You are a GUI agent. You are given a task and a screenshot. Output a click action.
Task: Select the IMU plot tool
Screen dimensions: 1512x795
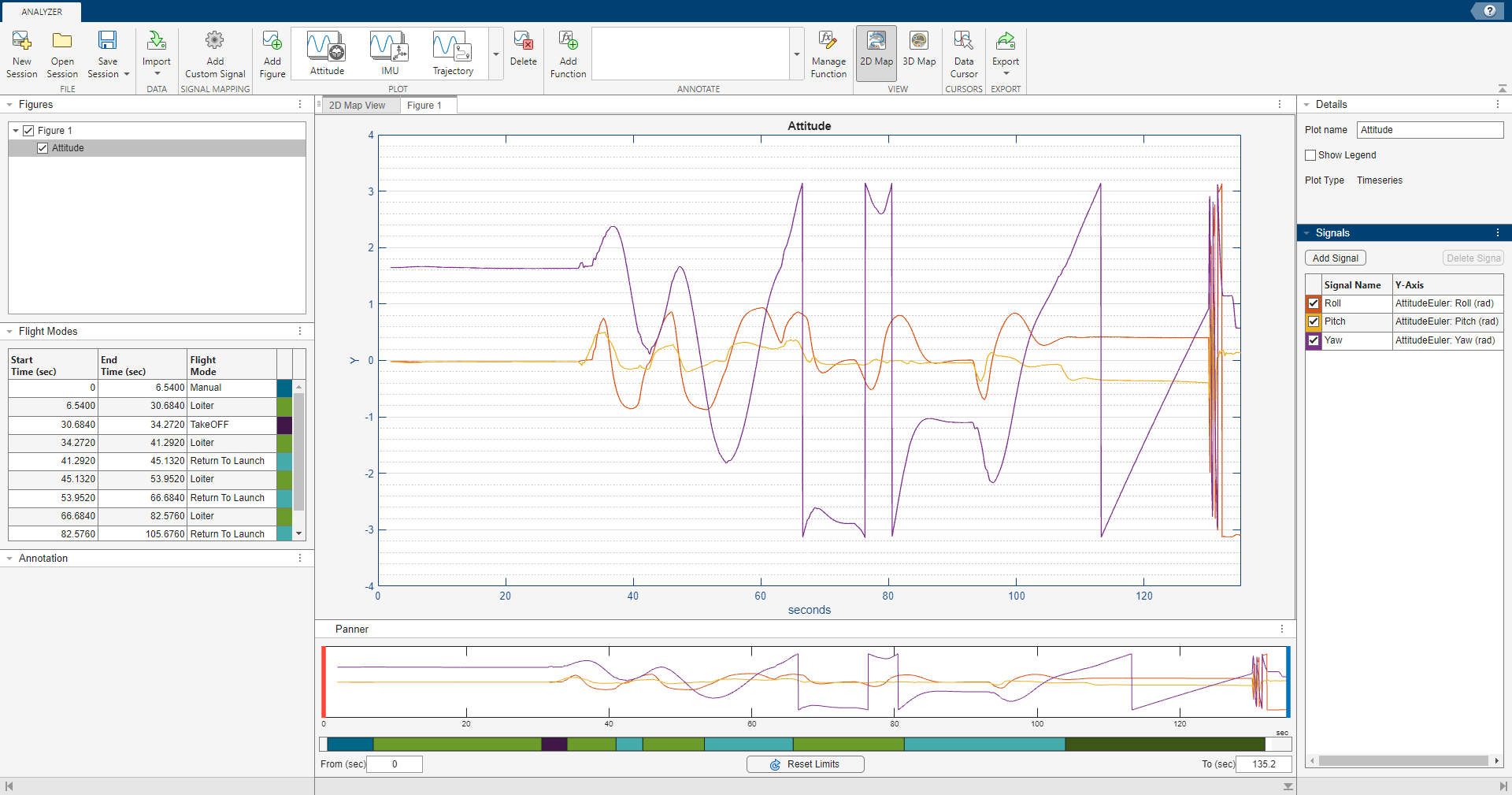[x=389, y=51]
